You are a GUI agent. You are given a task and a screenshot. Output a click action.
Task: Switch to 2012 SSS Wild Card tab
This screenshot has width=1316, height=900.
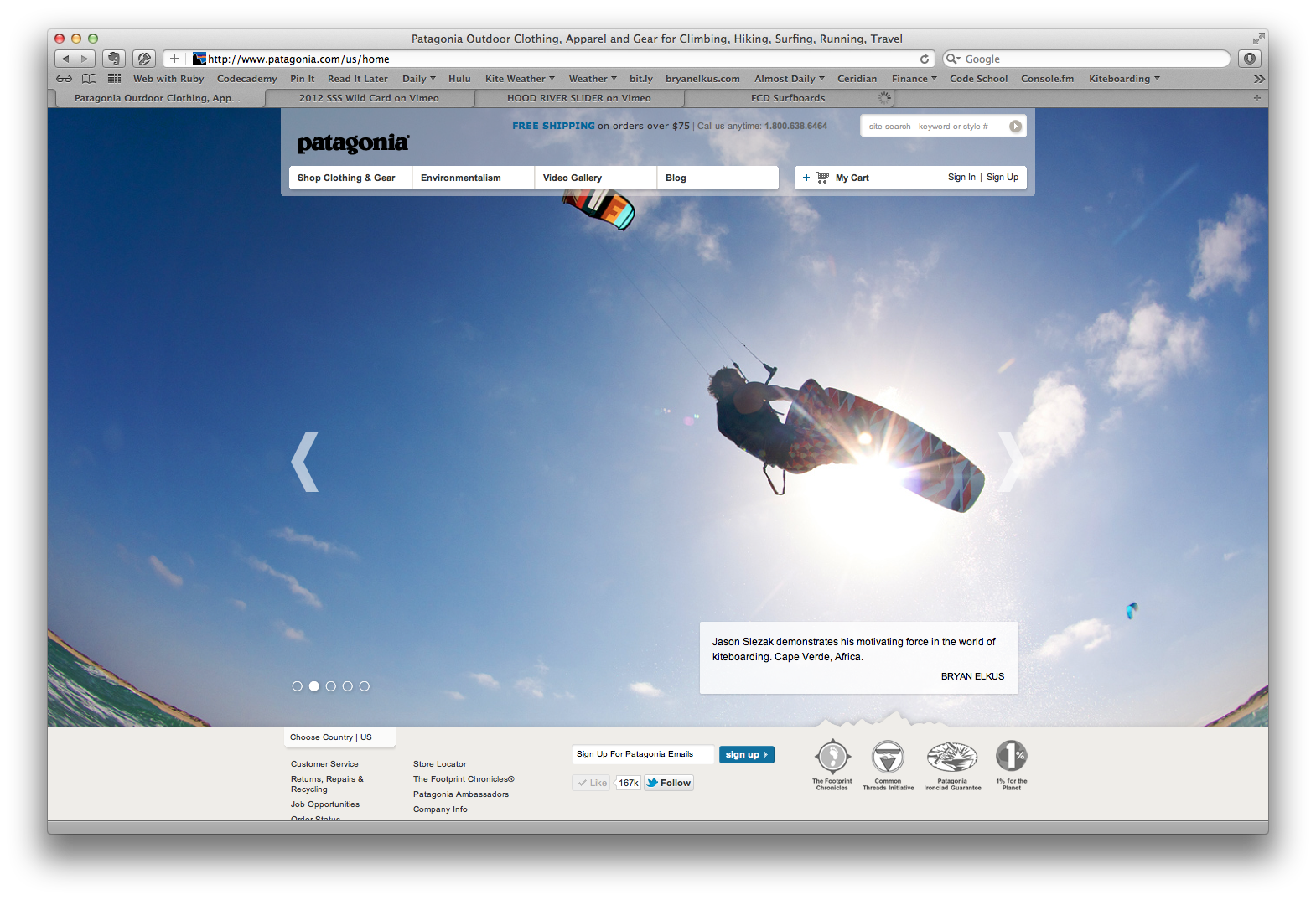coord(370,98)
